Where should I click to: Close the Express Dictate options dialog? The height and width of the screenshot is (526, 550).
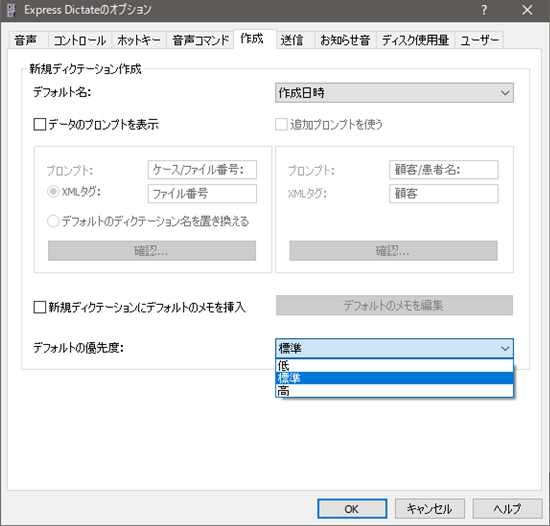pos(527,10)
